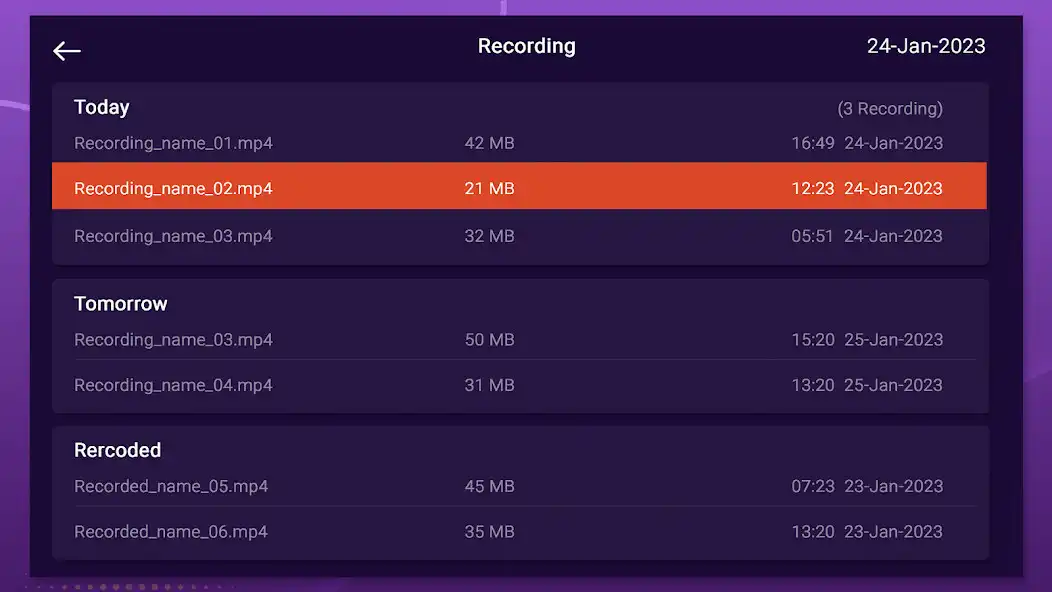The image size is (1052, 592).
Task: Open Recording_name_04.mp4 recording
Action: (172, 385)
